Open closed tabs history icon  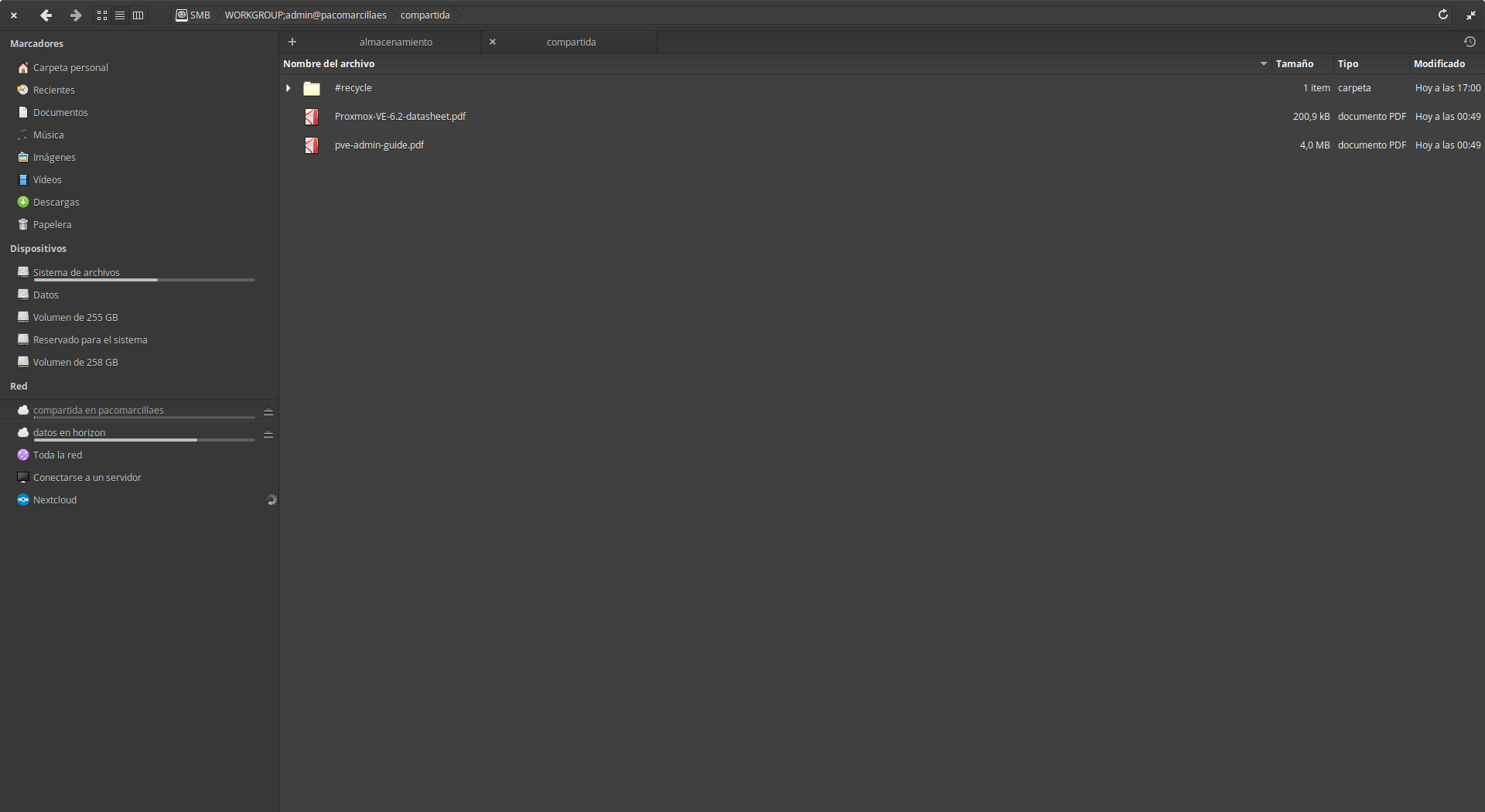pos(1470,42)
